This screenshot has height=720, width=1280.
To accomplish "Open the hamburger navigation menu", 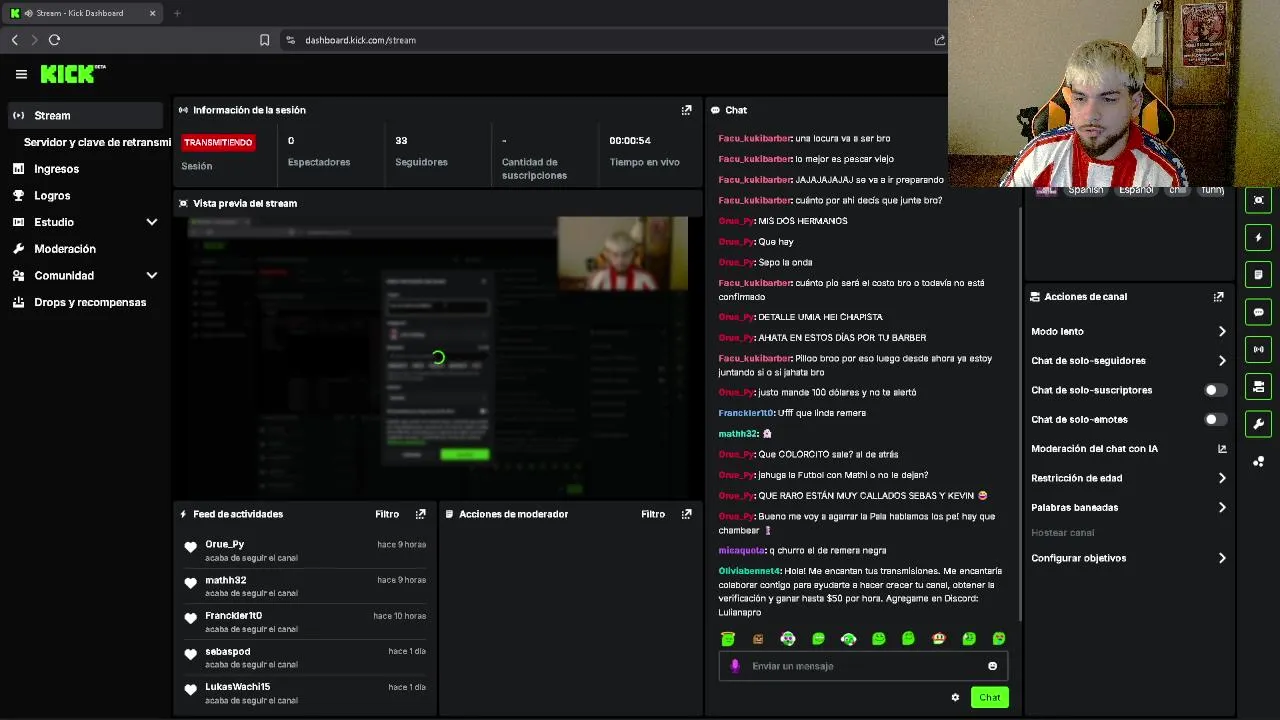I will [21, 74].
